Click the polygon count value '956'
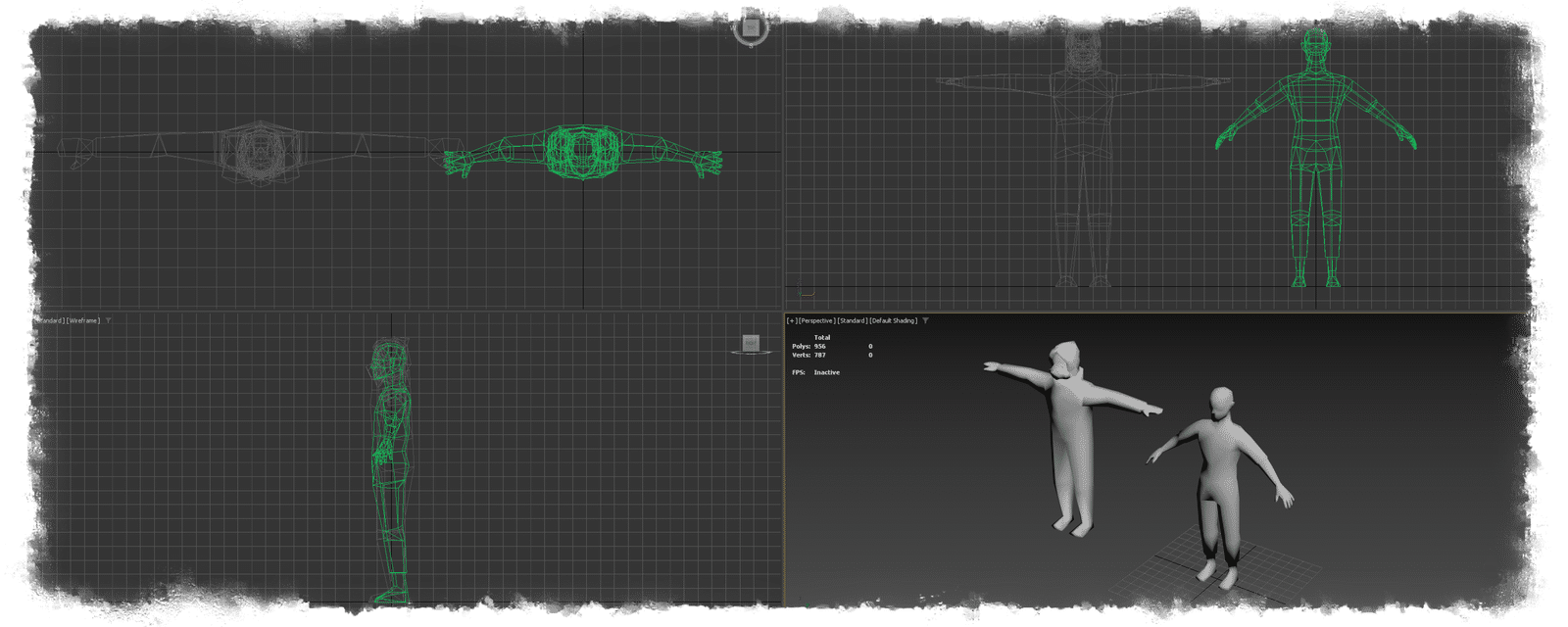The width and height of the screenshot is (1568, 627). 819,346
